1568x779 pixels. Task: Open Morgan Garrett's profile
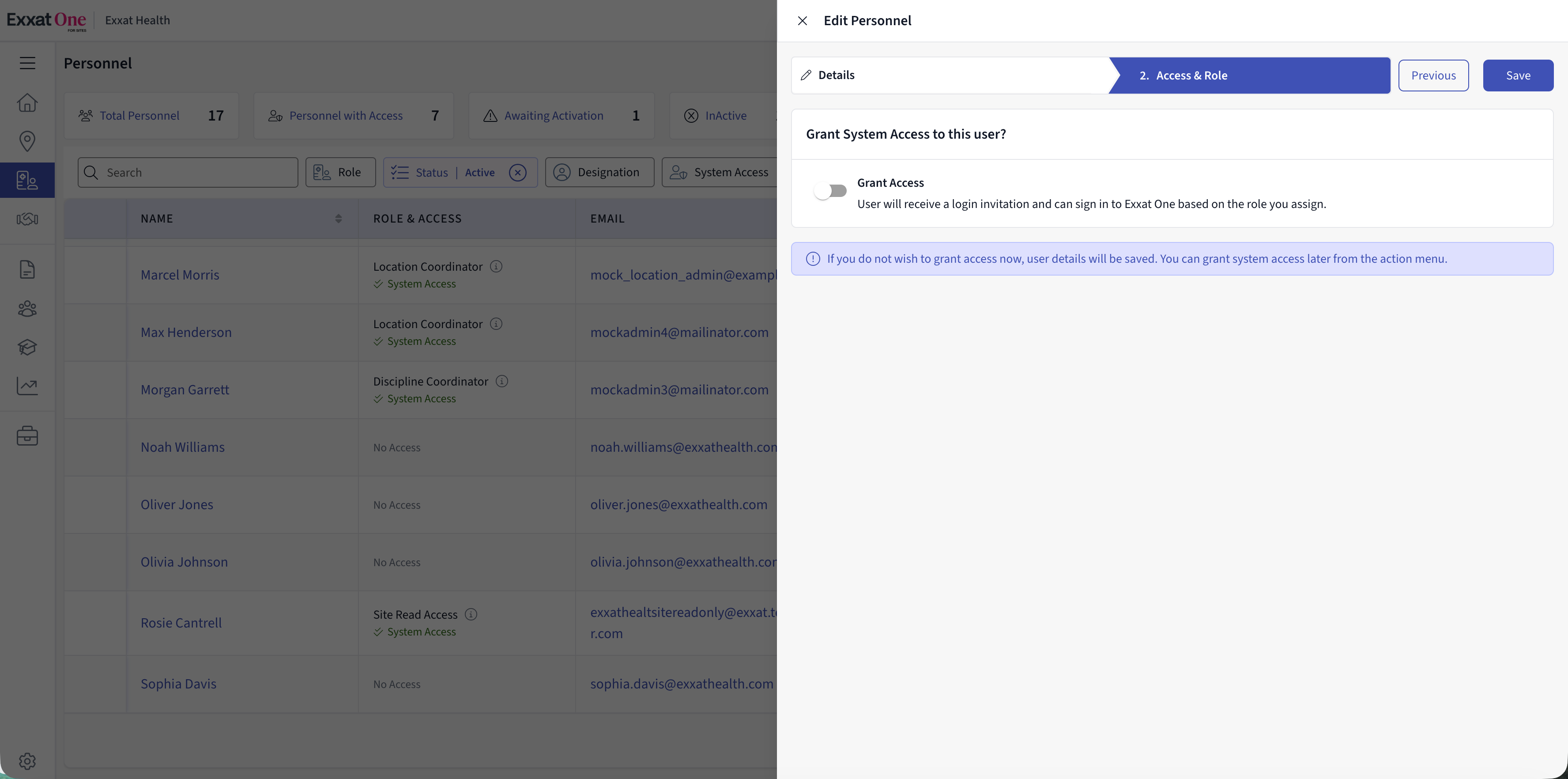(185, 389)
